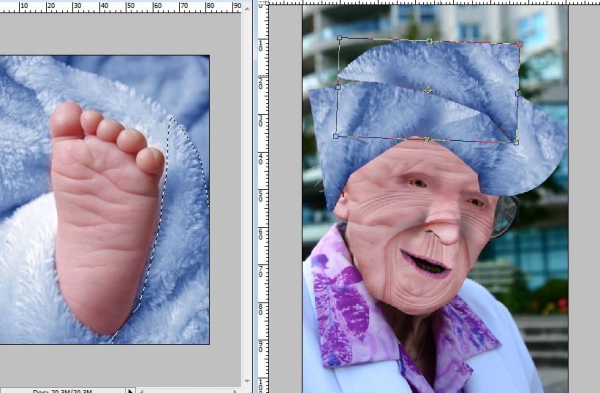
Task: Click the top-middle transform handle of the warp box
Action: tap(429, 41)
